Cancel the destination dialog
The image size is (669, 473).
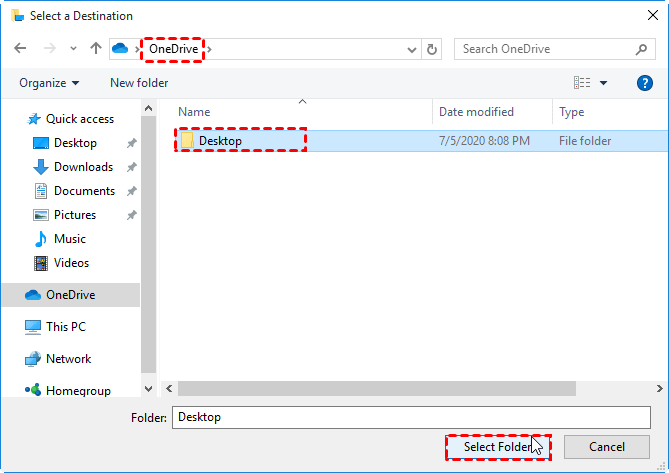click(606, 447)
